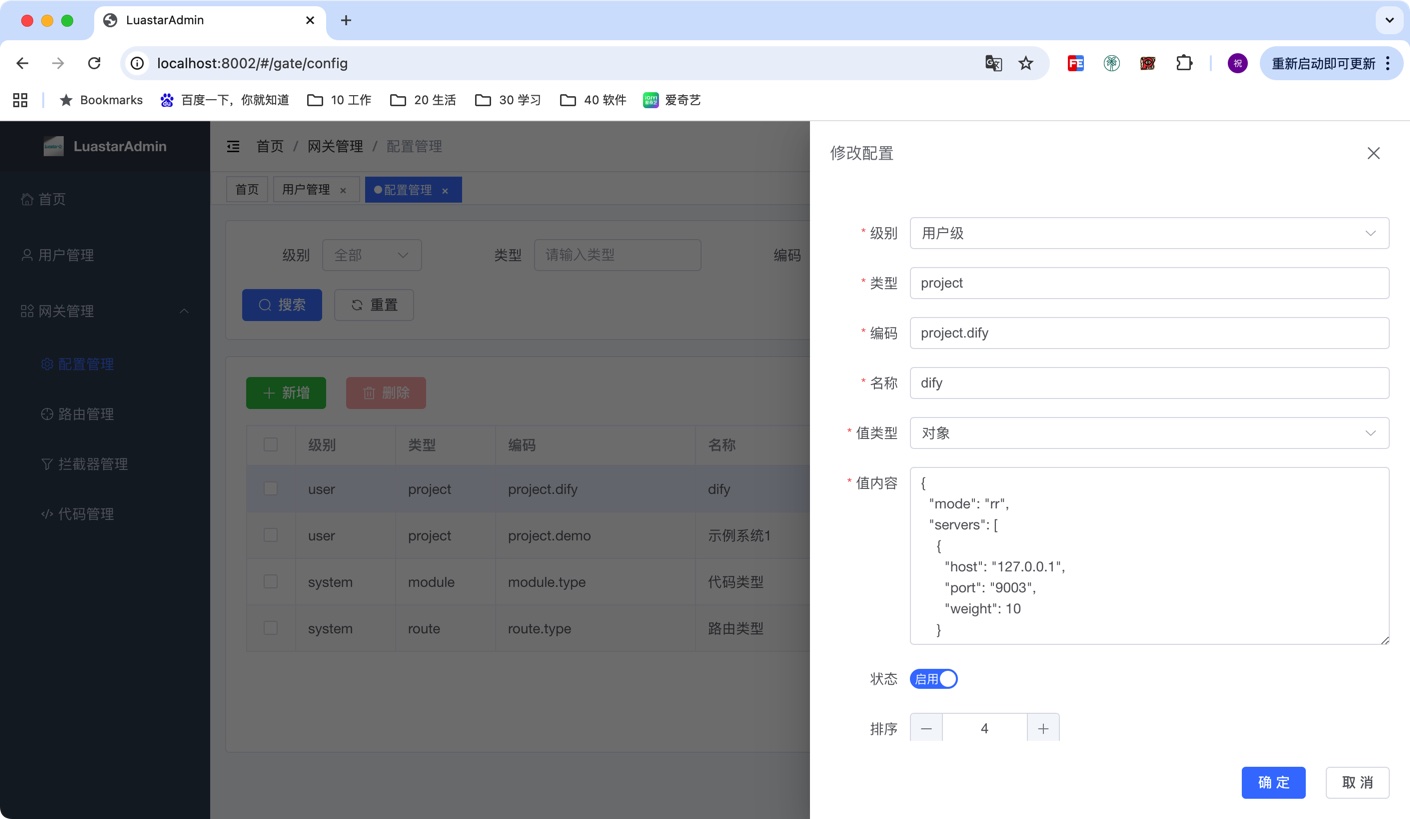Check the route.type row checkbox

point(271,628)
